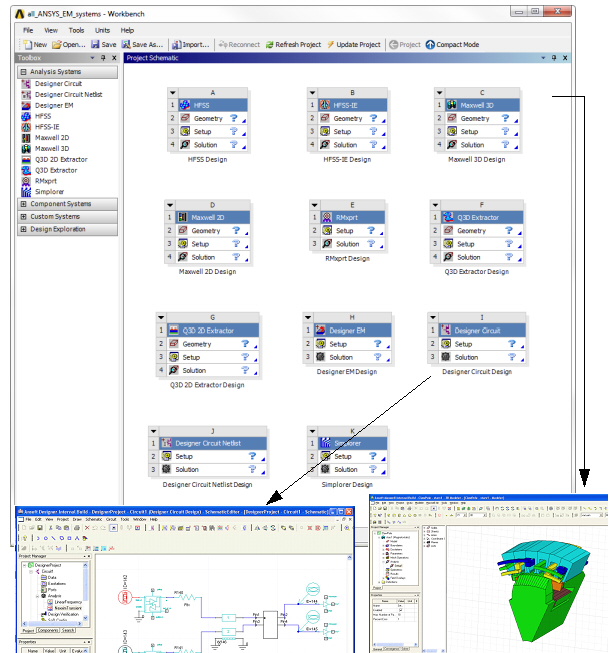The width and height of the screenshot is (609, 653).
Task: Collapse the Analysis Systems group
Action: coord(24,72)
